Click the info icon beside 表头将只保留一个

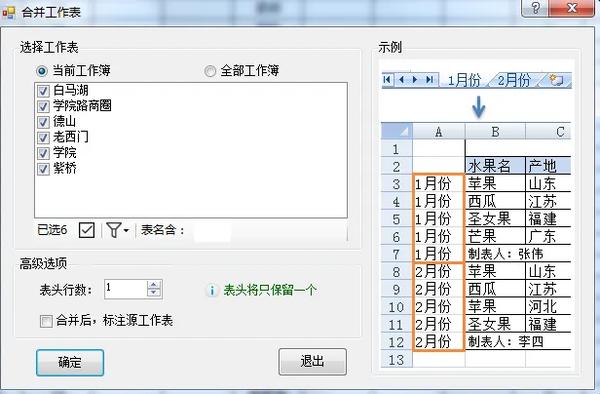coord(212,291)
